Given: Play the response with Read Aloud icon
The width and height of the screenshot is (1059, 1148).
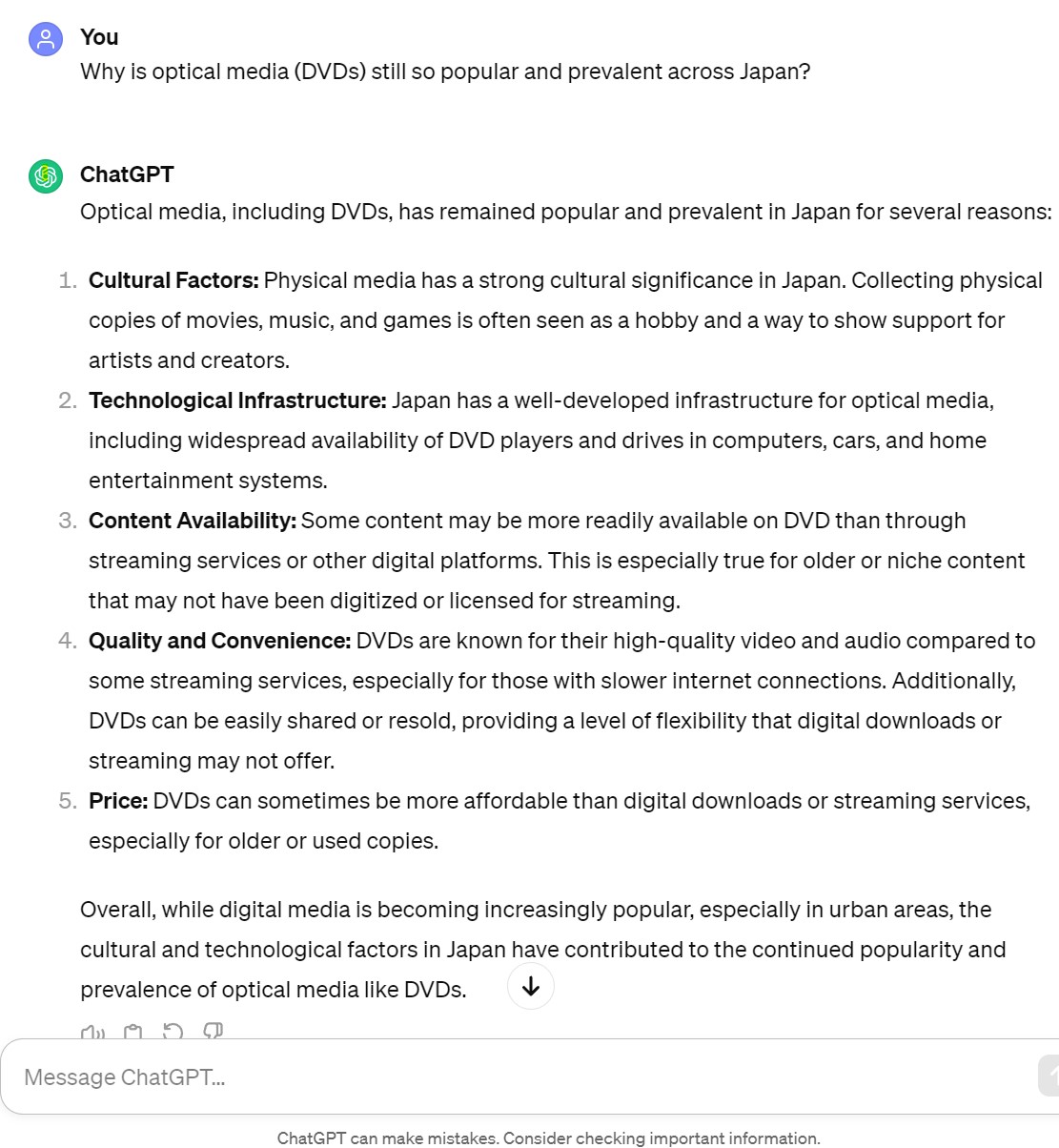Looking at the screenshot, I should [x=92, y=1032].
